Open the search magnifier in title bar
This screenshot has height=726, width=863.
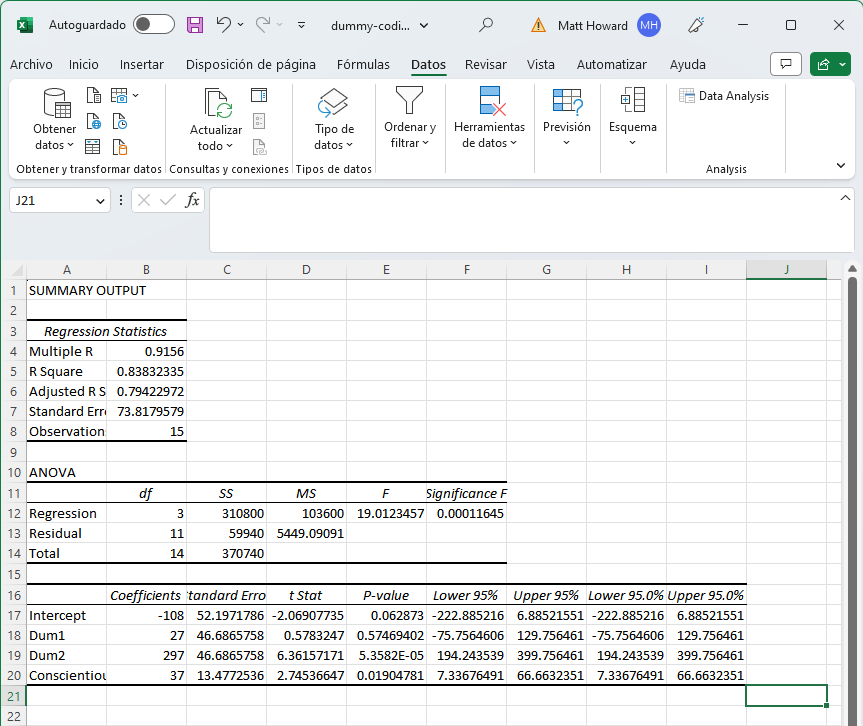tap(486, 25)
